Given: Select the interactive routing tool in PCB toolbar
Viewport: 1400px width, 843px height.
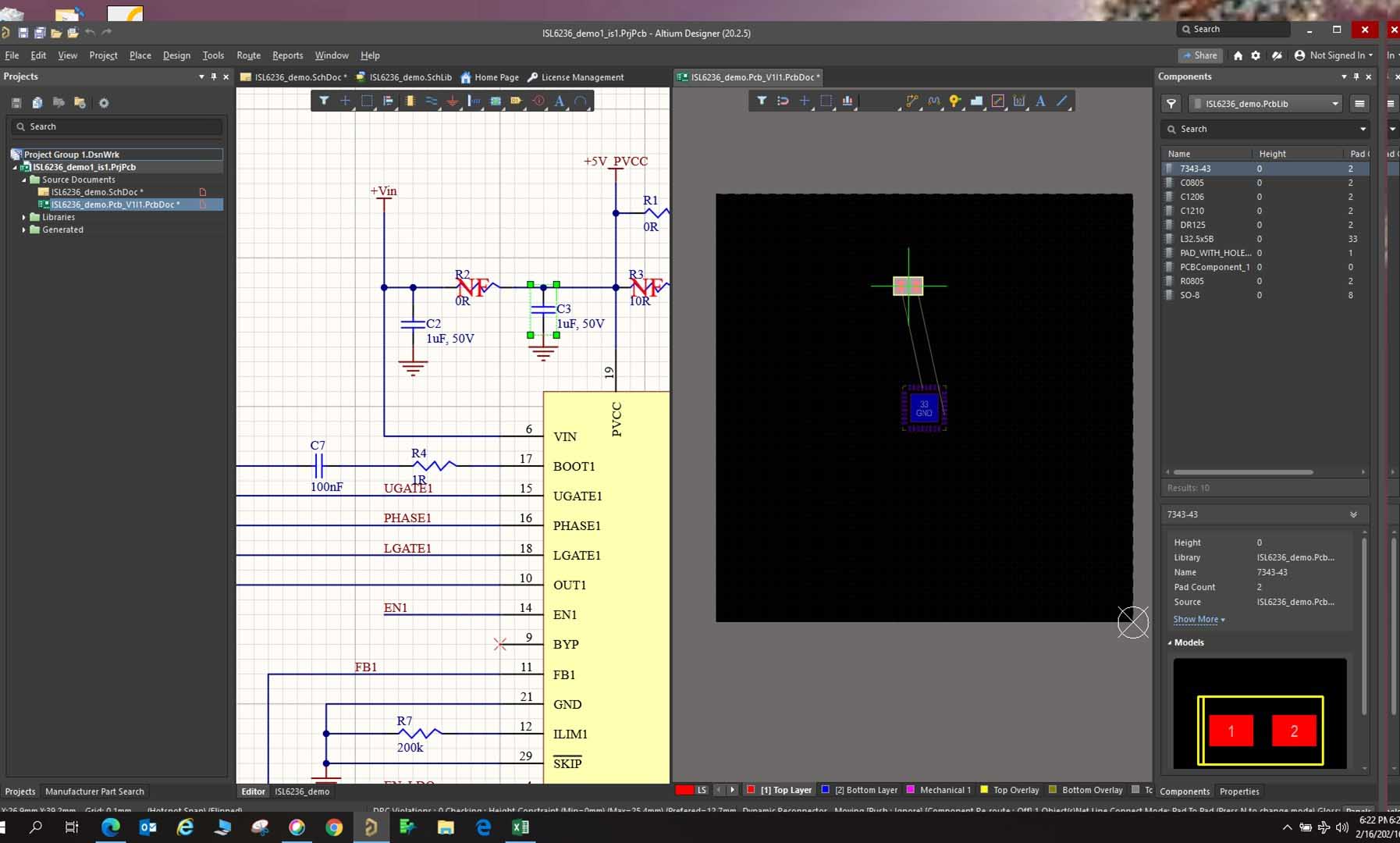Looking at the screenshot, I should click(x=911, y=101).
